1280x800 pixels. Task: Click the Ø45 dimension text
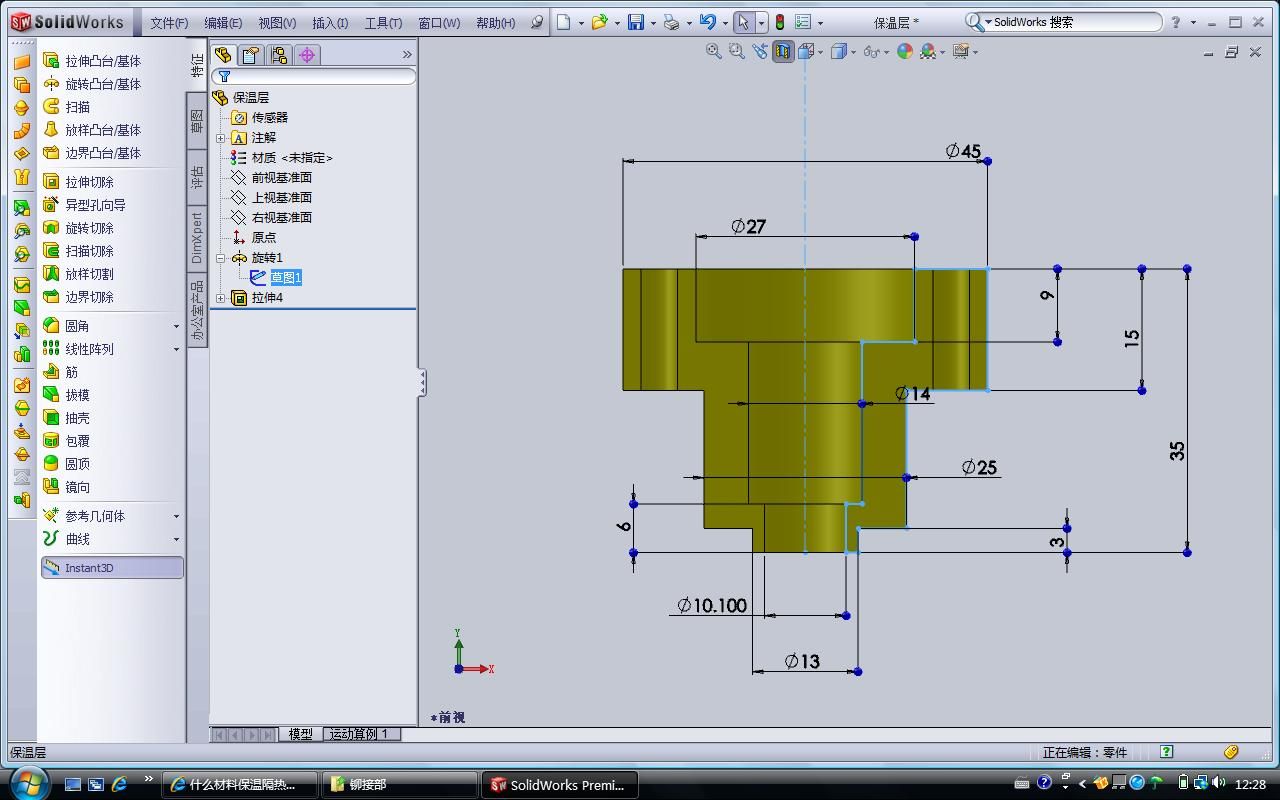(x=963, y=151)
